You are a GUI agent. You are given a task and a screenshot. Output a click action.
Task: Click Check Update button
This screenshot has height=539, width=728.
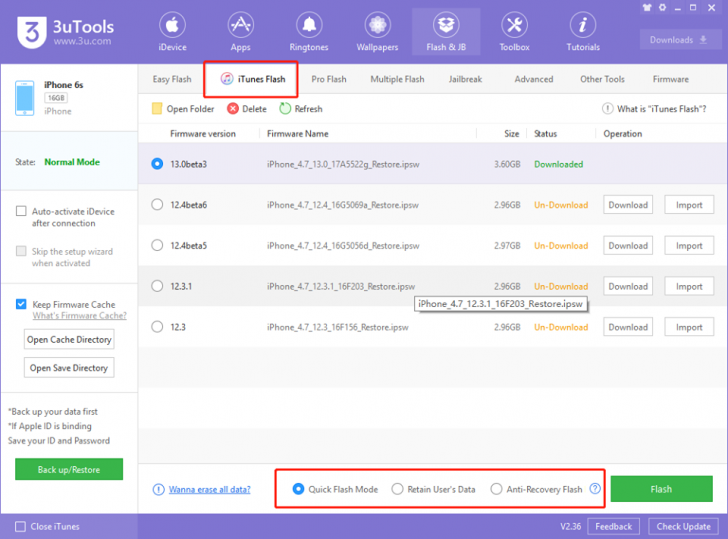683,526
